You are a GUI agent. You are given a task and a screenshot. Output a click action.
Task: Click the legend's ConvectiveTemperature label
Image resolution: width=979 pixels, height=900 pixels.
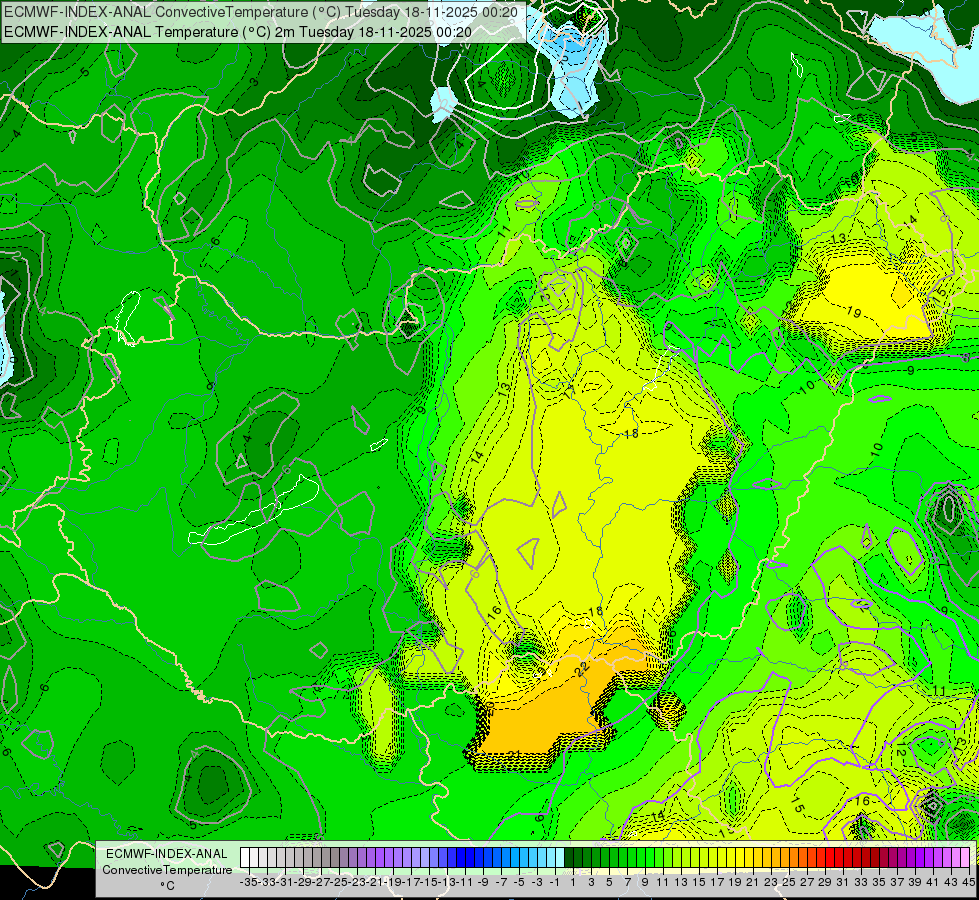pyautogui.click(x=167, y=869)
